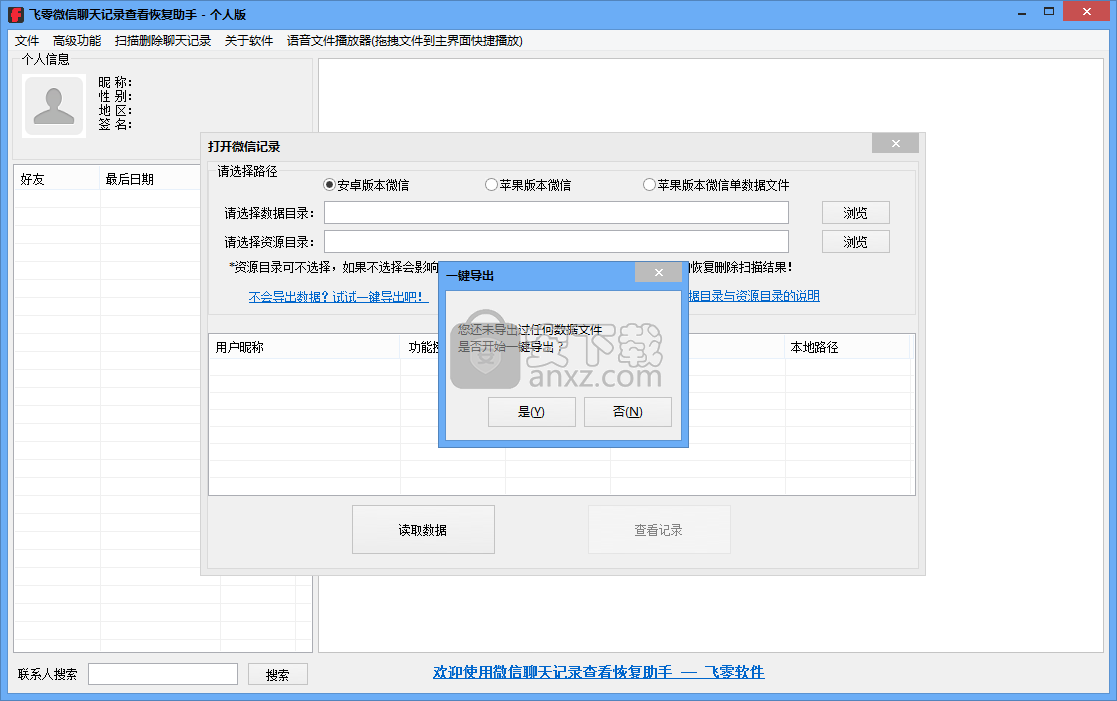Close the 一键导出 dialog
Screen dimensions: 1117x701
point(659,272)
